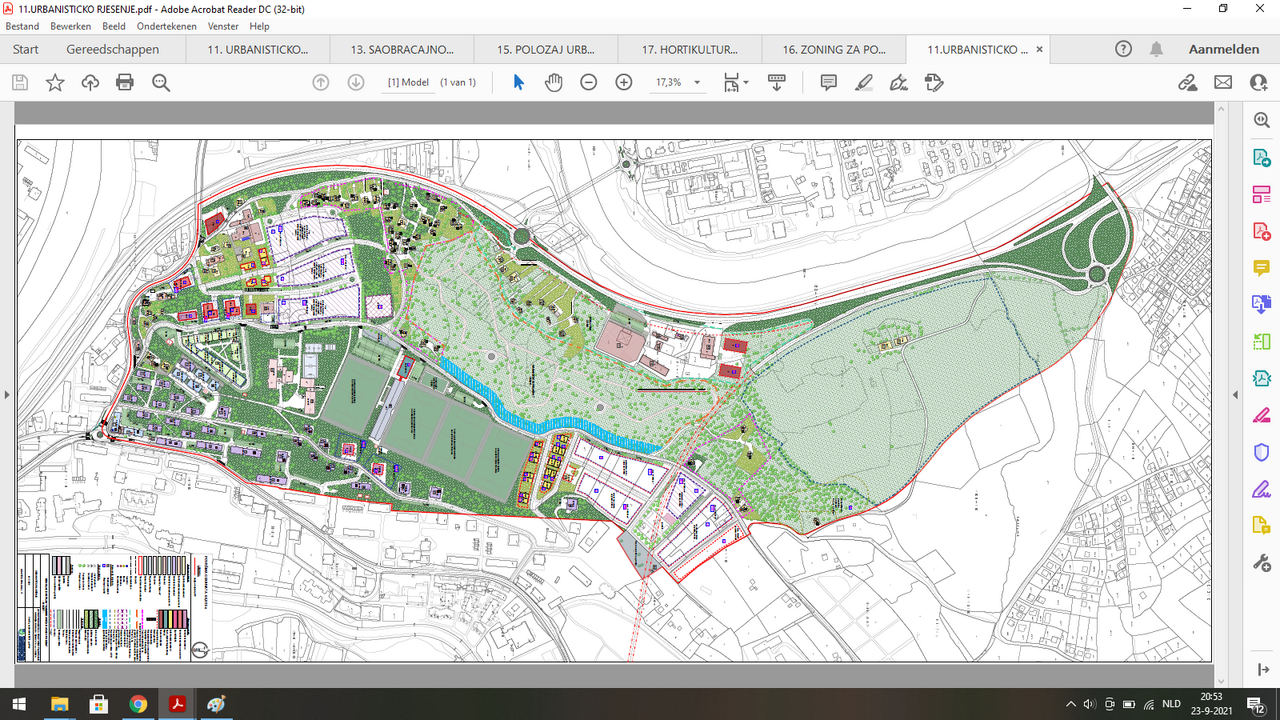
Task: Activate the hand pan tool
Action: [x=553, y=82]
